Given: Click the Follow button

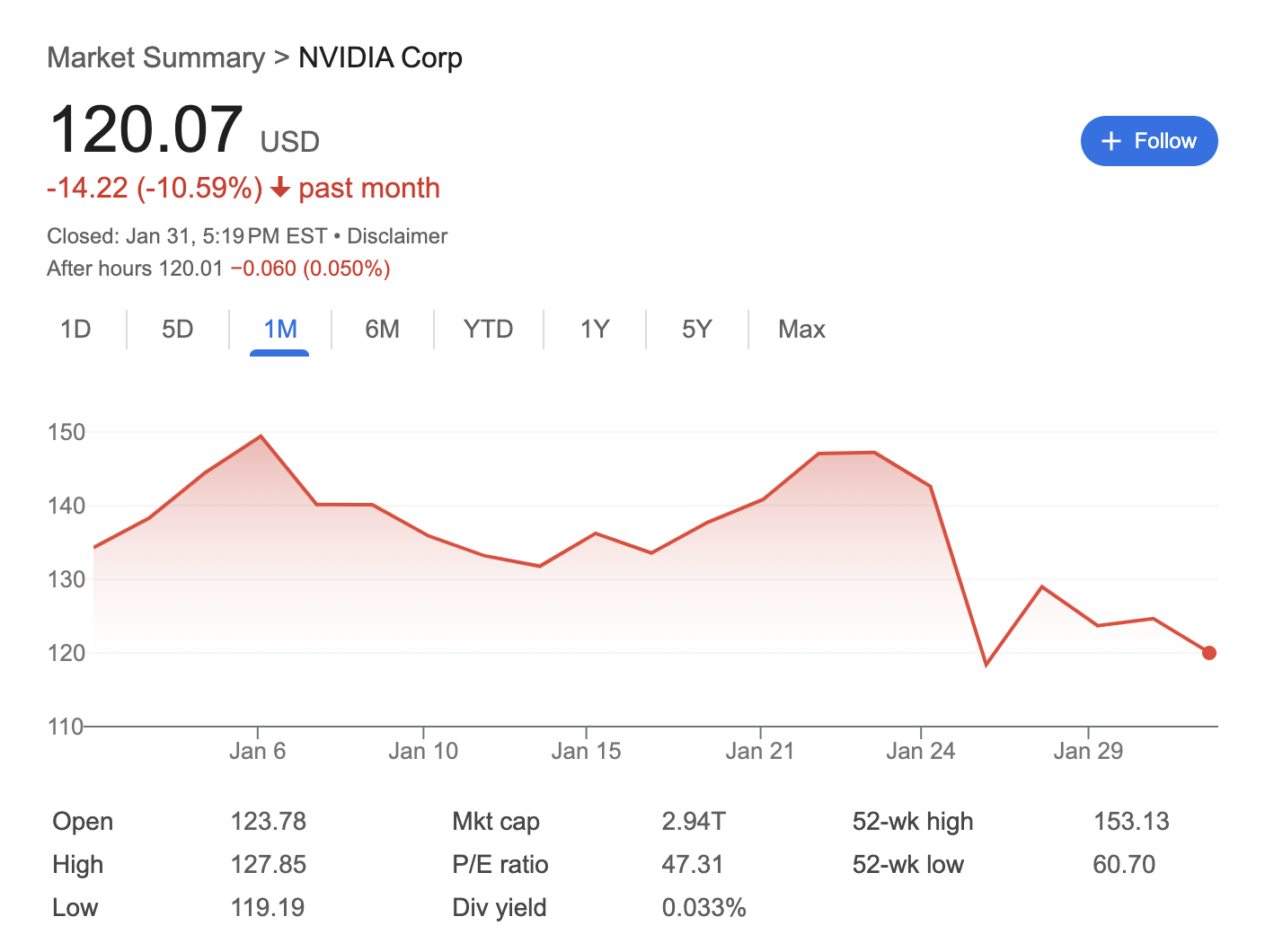Looking at the screenshot, I should click(x=1149, y=141).
